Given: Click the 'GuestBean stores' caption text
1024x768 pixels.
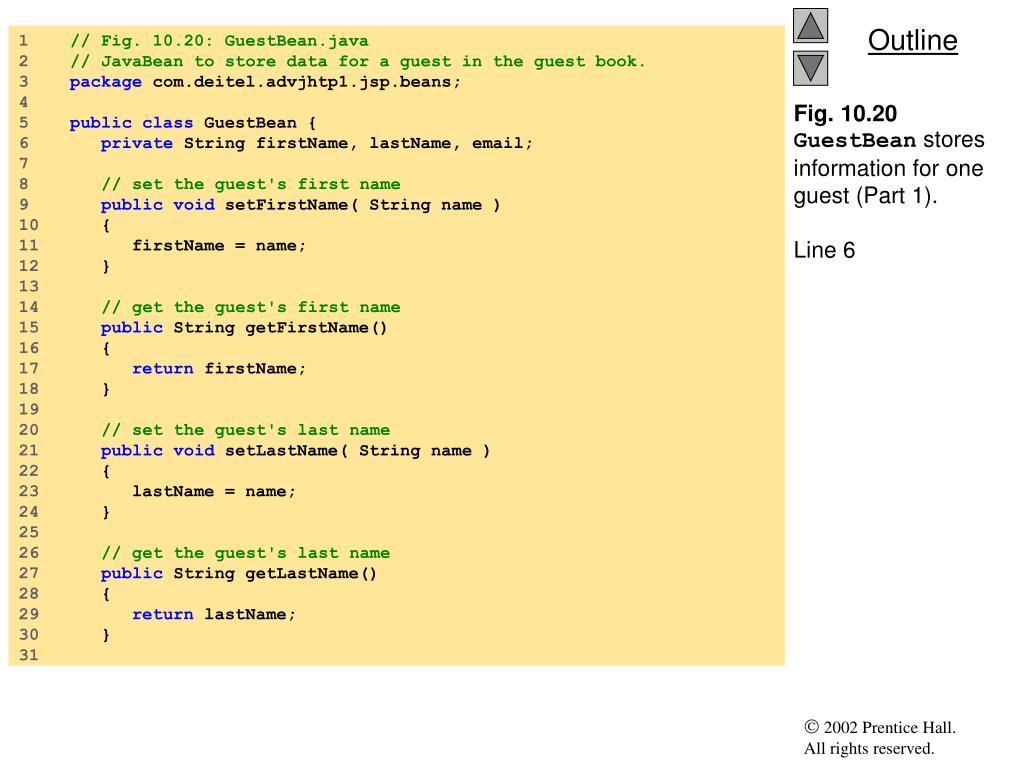Looking at the screenshot, I should (889, 140).
